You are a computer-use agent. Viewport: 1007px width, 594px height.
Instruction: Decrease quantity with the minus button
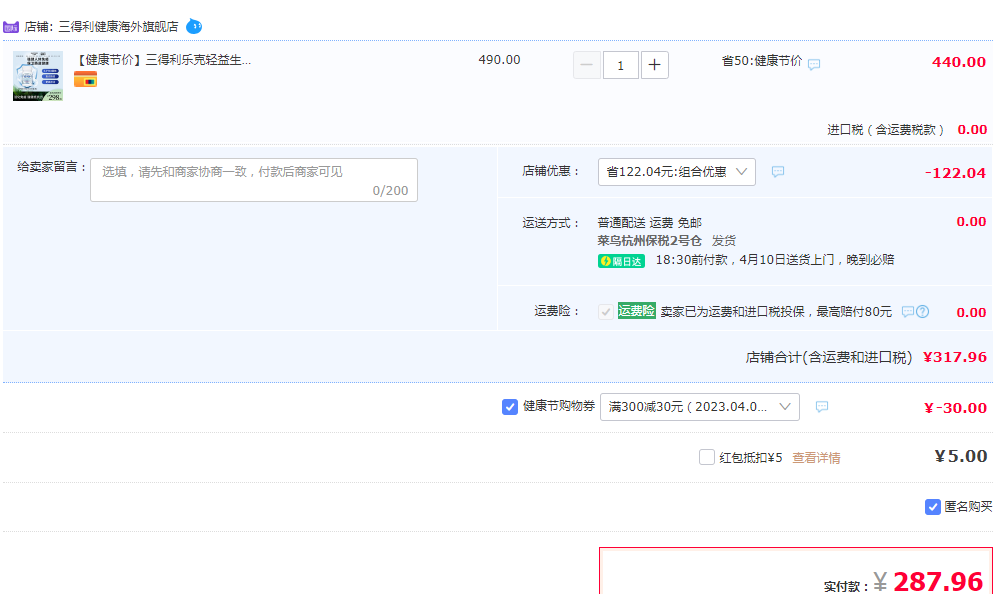(x=586, y=65)
